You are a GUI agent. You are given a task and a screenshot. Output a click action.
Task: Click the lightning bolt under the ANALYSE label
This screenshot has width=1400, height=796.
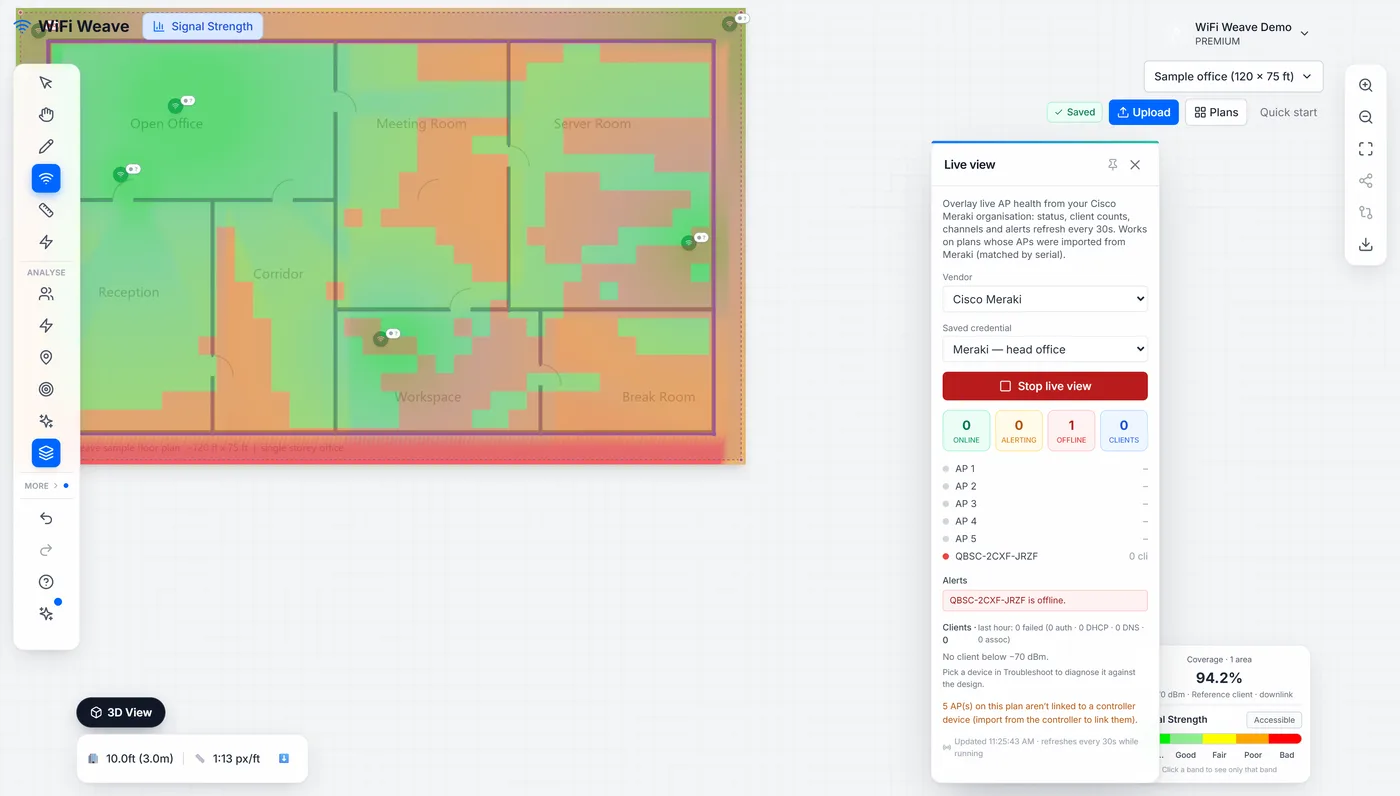[46, 326]
